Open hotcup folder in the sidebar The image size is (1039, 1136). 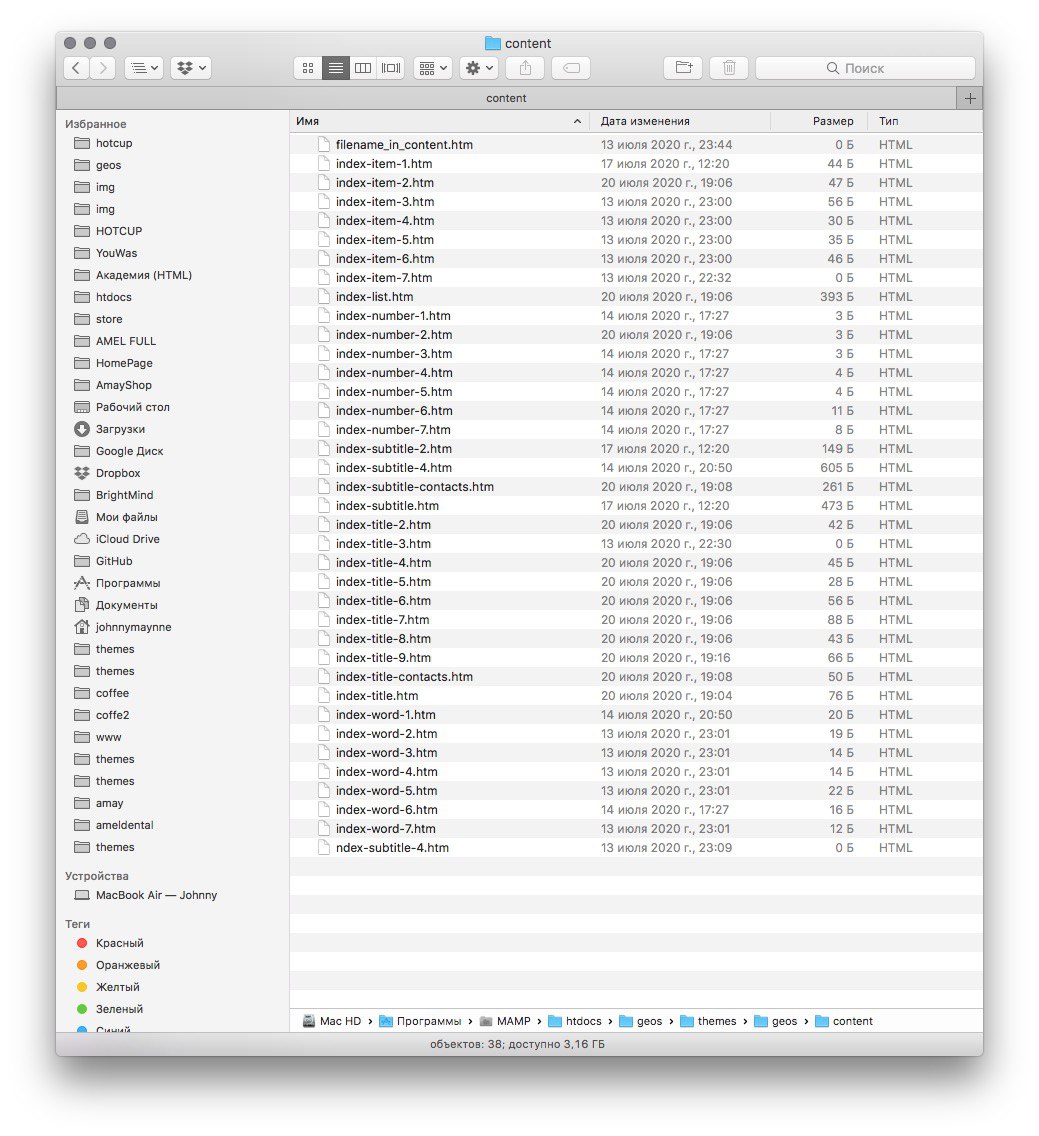tap(114, 143)
